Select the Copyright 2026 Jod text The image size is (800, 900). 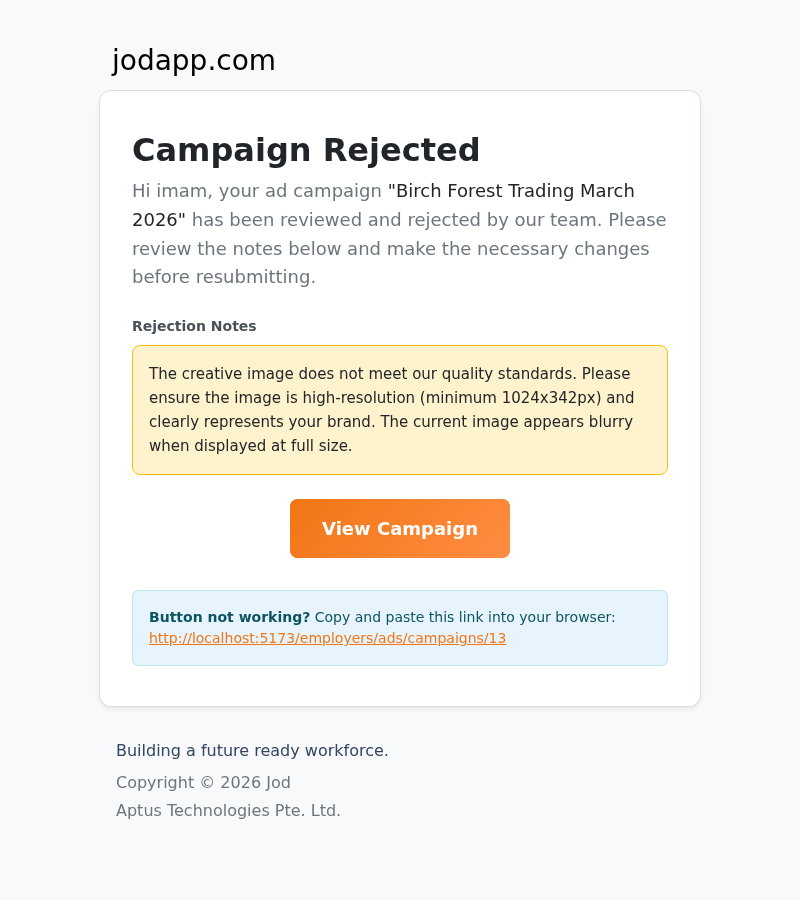click(203, 782)
